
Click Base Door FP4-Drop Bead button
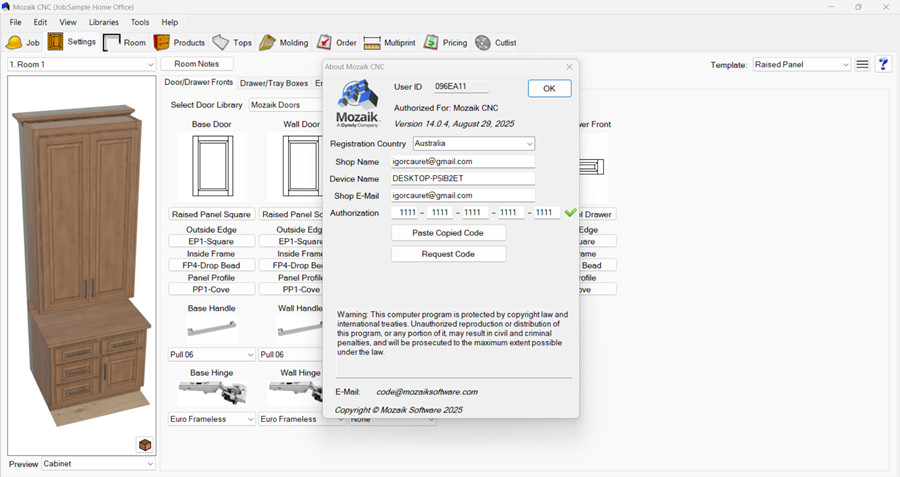pyautogui.click(x=211, y=265)
